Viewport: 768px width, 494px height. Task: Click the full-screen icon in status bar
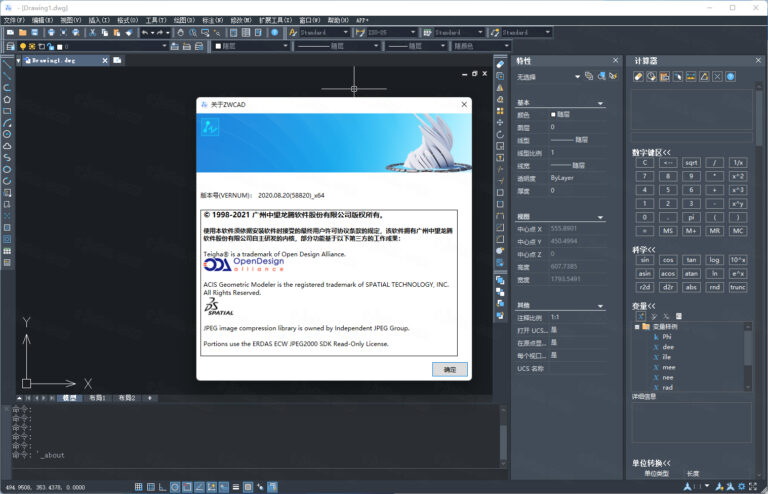pyautogui.click(x=753, y=486)
